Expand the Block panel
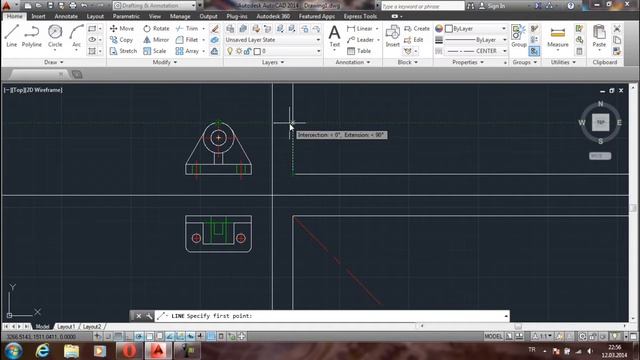The image size is (640, 360). tap(407, 62)
